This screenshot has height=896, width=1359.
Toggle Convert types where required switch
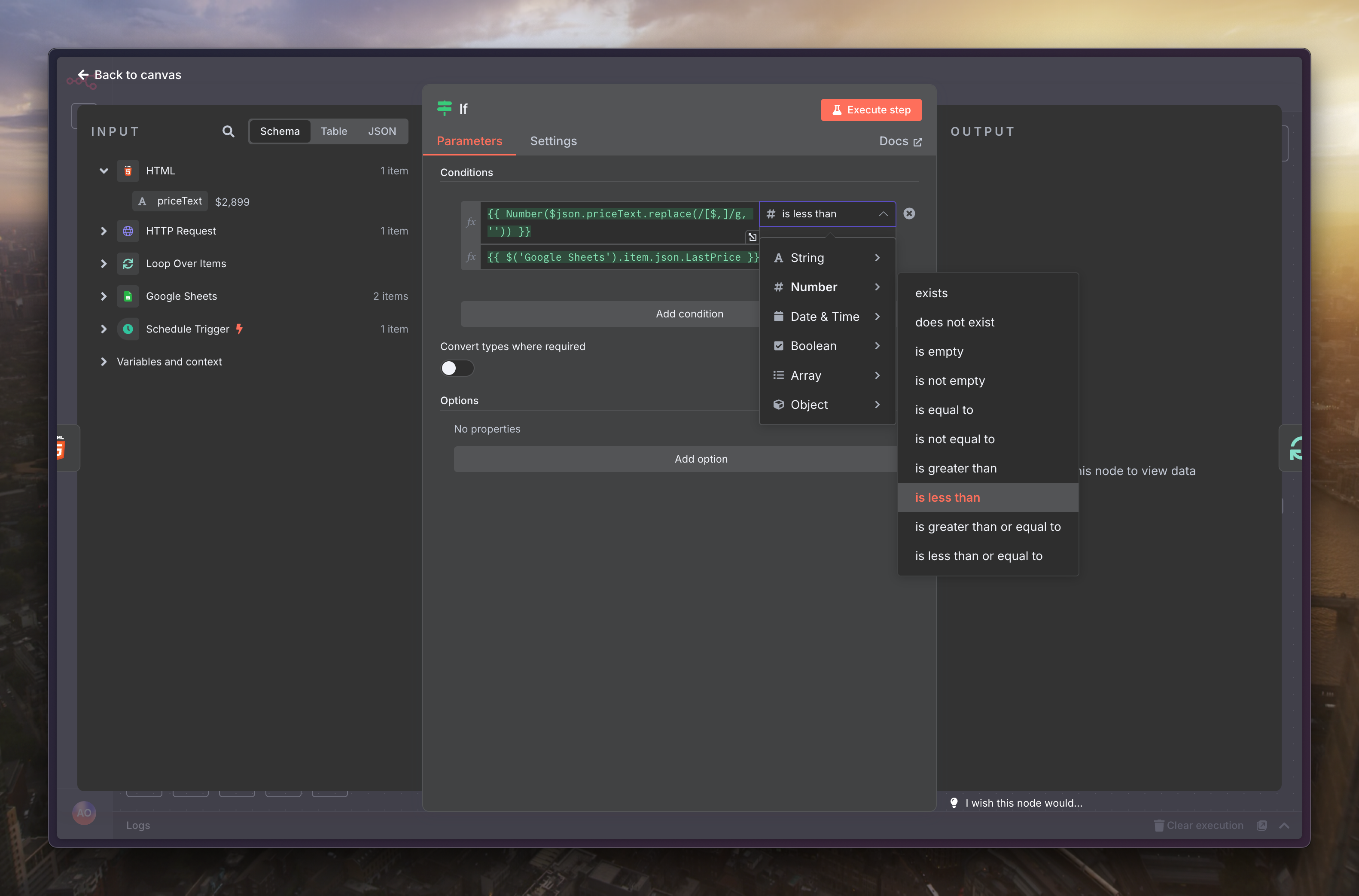tap(457, 368)
